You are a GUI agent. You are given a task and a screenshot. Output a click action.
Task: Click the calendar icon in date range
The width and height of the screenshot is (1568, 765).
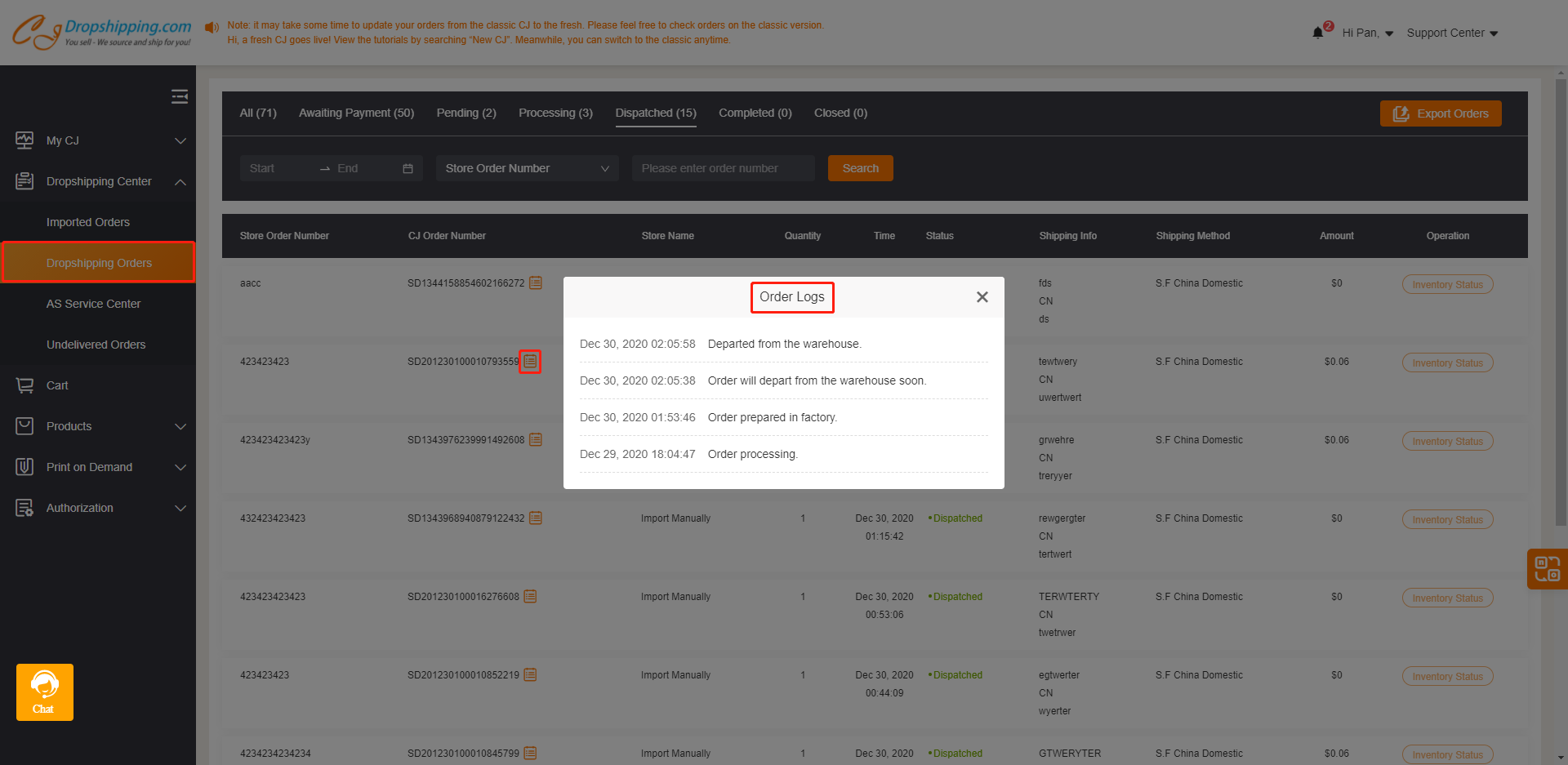click(x=408, y=168)
